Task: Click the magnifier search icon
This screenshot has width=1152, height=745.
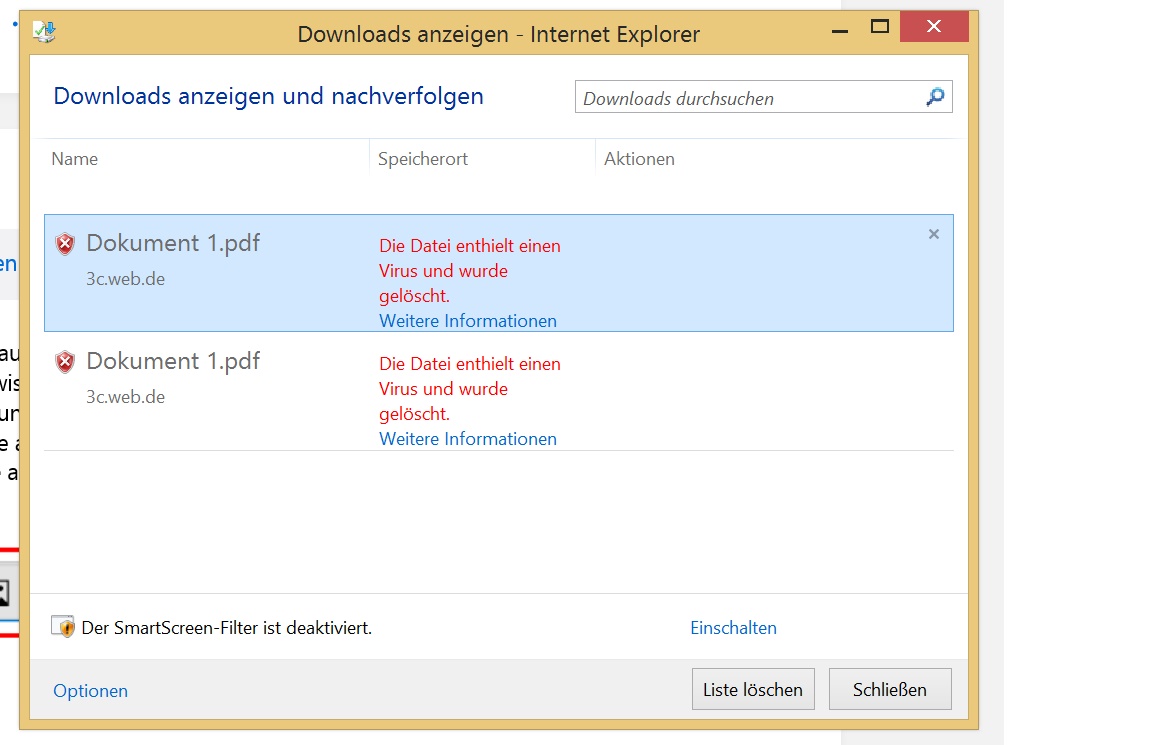Action: click(x=935, y=96)
